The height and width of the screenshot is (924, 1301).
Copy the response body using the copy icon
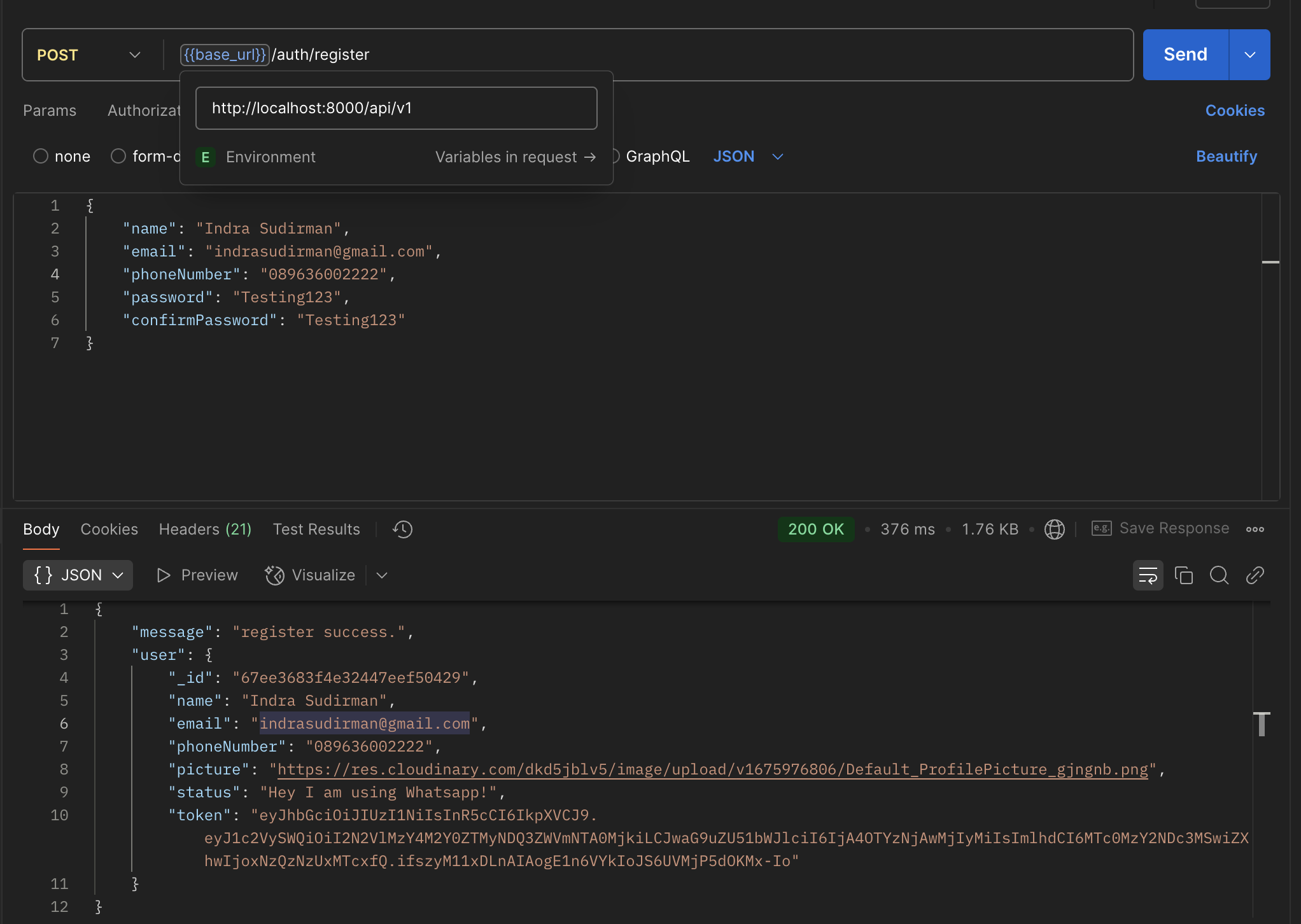(x=1184, y=575)
